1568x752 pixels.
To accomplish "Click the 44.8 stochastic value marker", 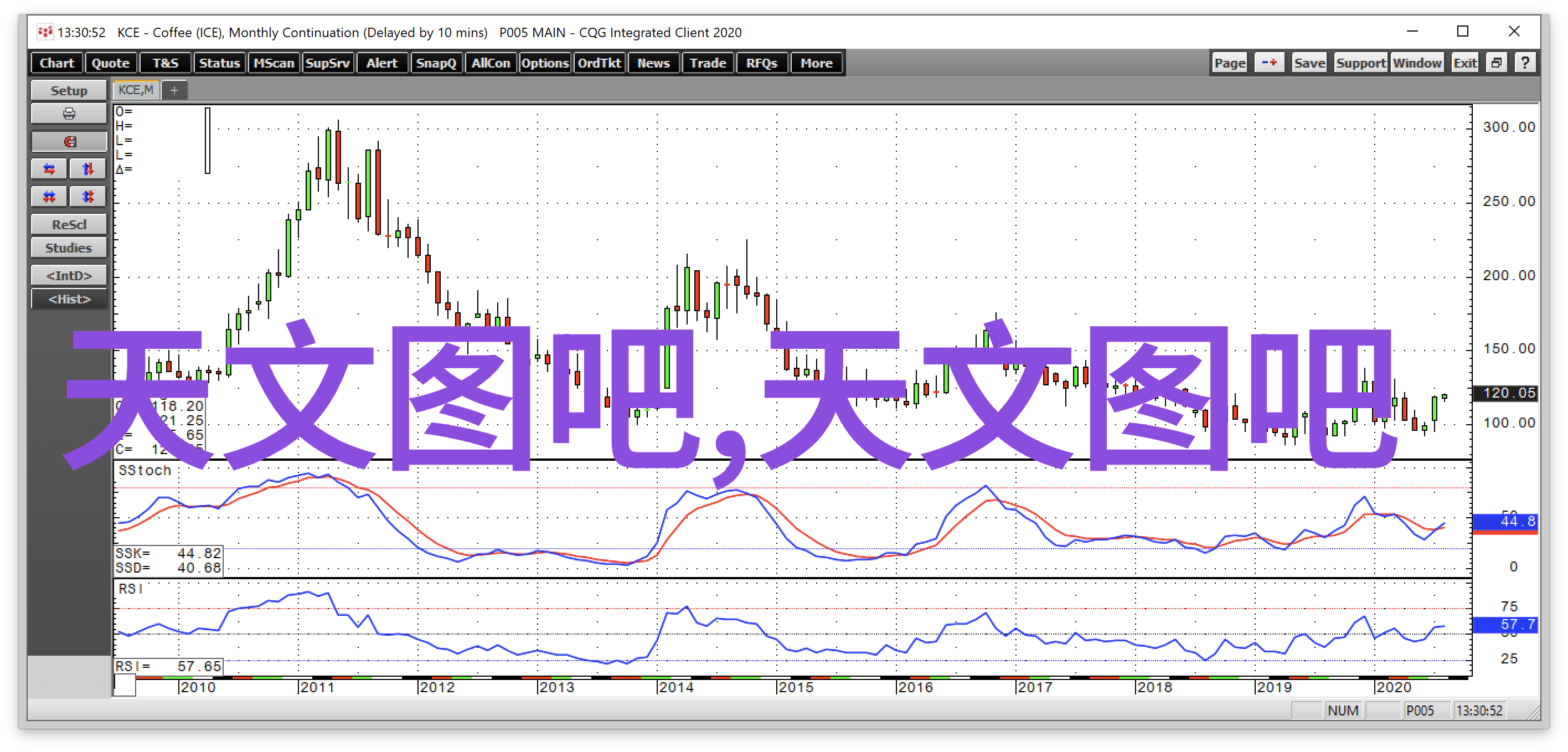I will click(1505, 522).
